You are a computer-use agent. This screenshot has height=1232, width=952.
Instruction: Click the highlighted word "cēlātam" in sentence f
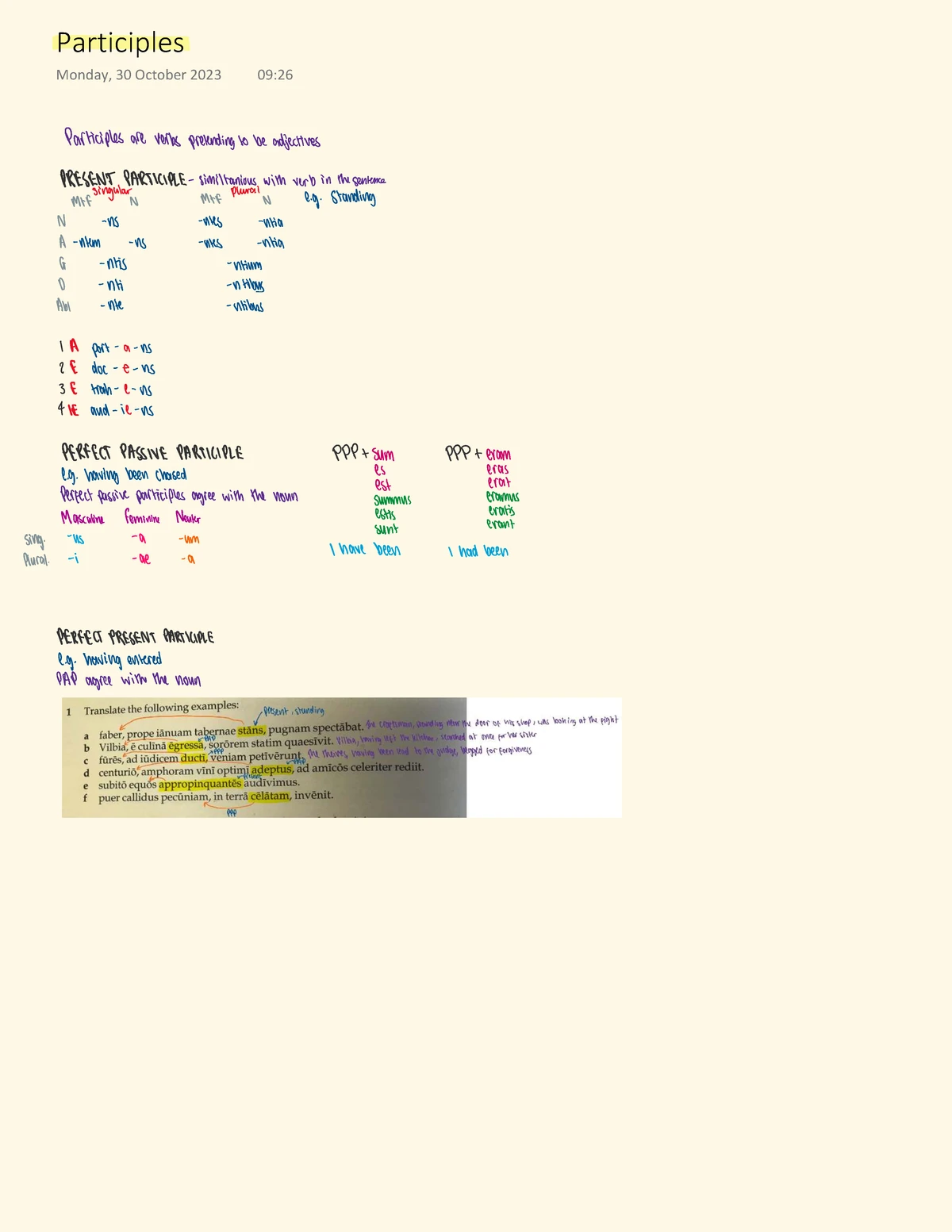click(270, 796)
